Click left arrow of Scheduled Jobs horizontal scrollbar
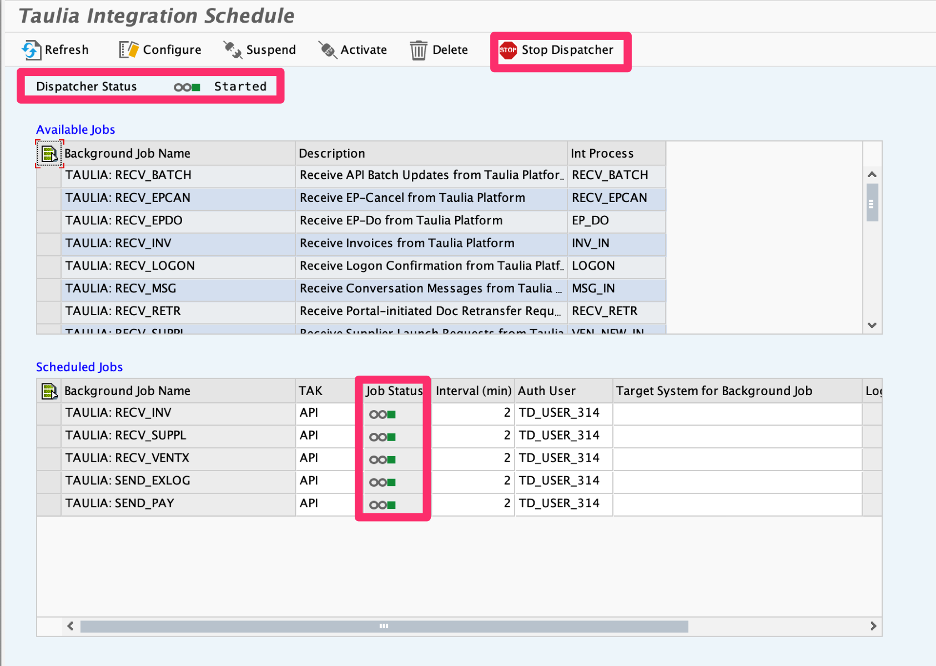 pos(70,626)
